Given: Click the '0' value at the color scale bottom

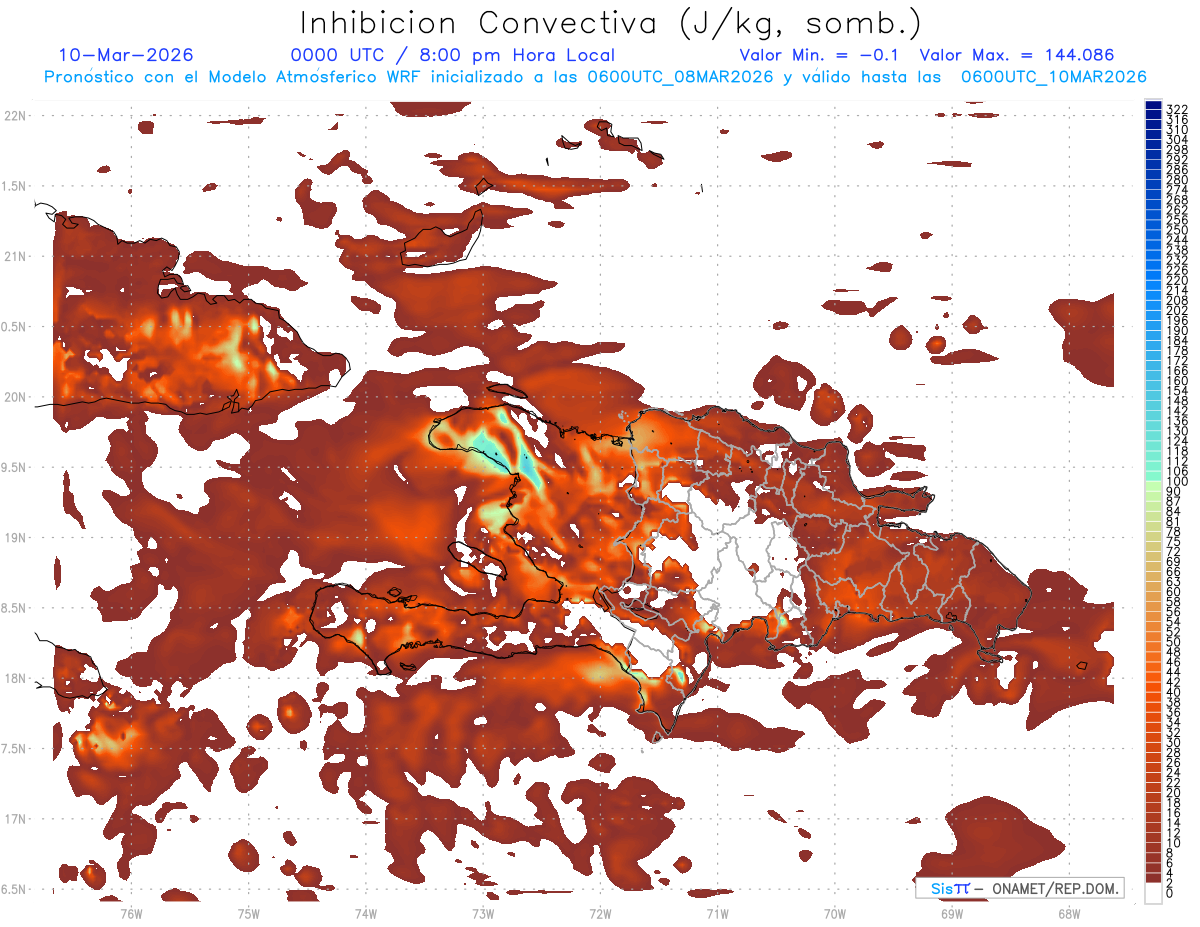Looking at the screenshot, I should tap(1169, 893).
